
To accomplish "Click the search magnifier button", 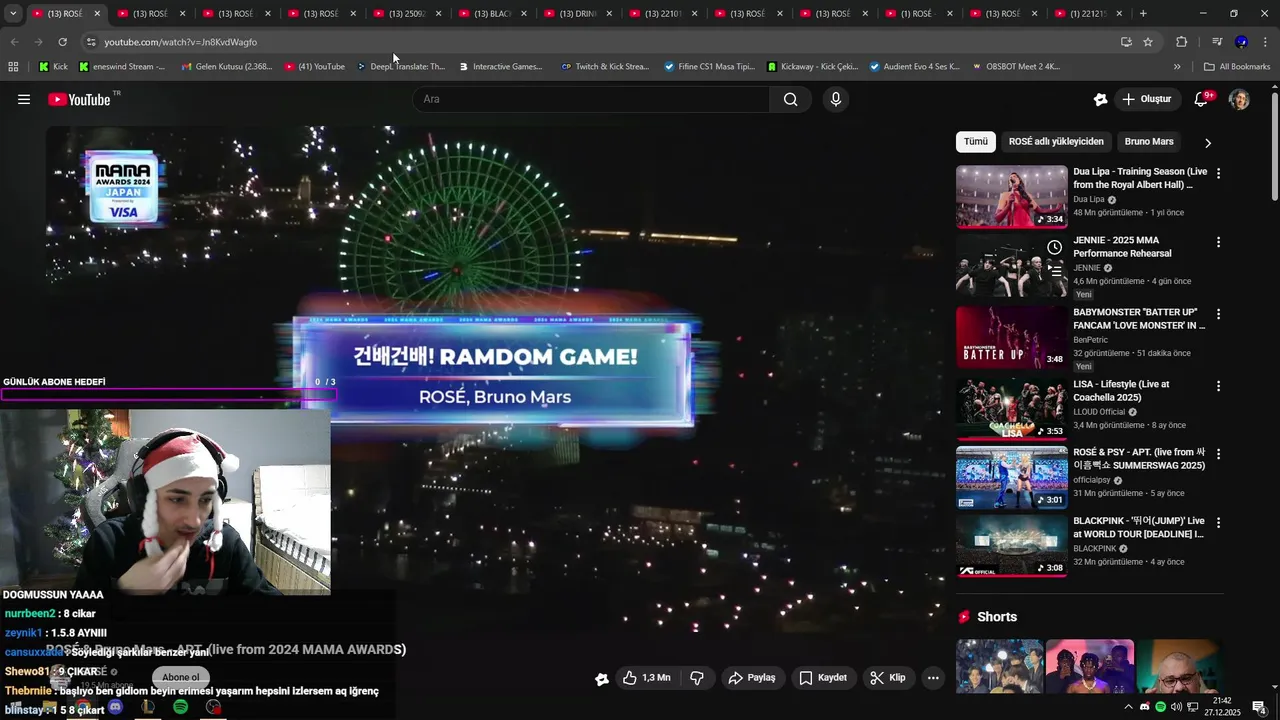I will click(790, 99).
